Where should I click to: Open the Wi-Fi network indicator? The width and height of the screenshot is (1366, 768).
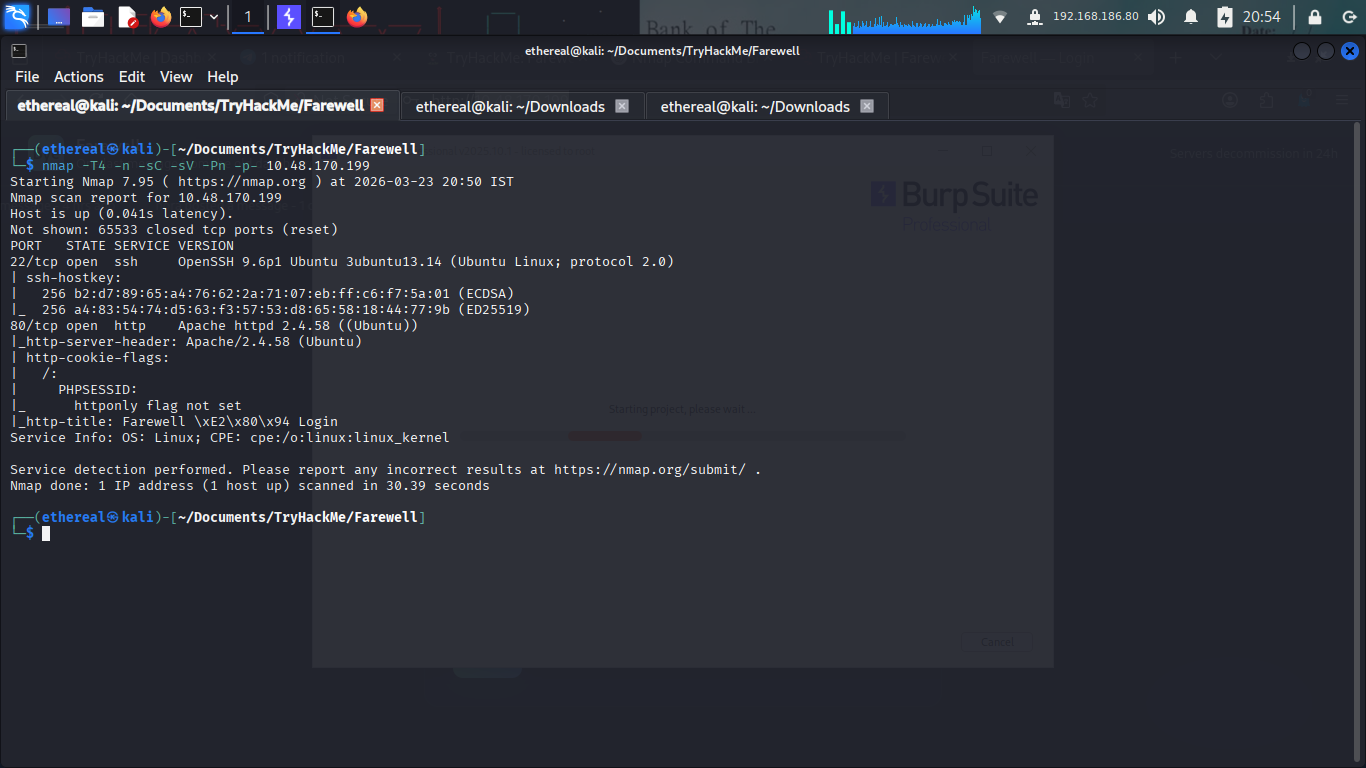click(1000, 17)
